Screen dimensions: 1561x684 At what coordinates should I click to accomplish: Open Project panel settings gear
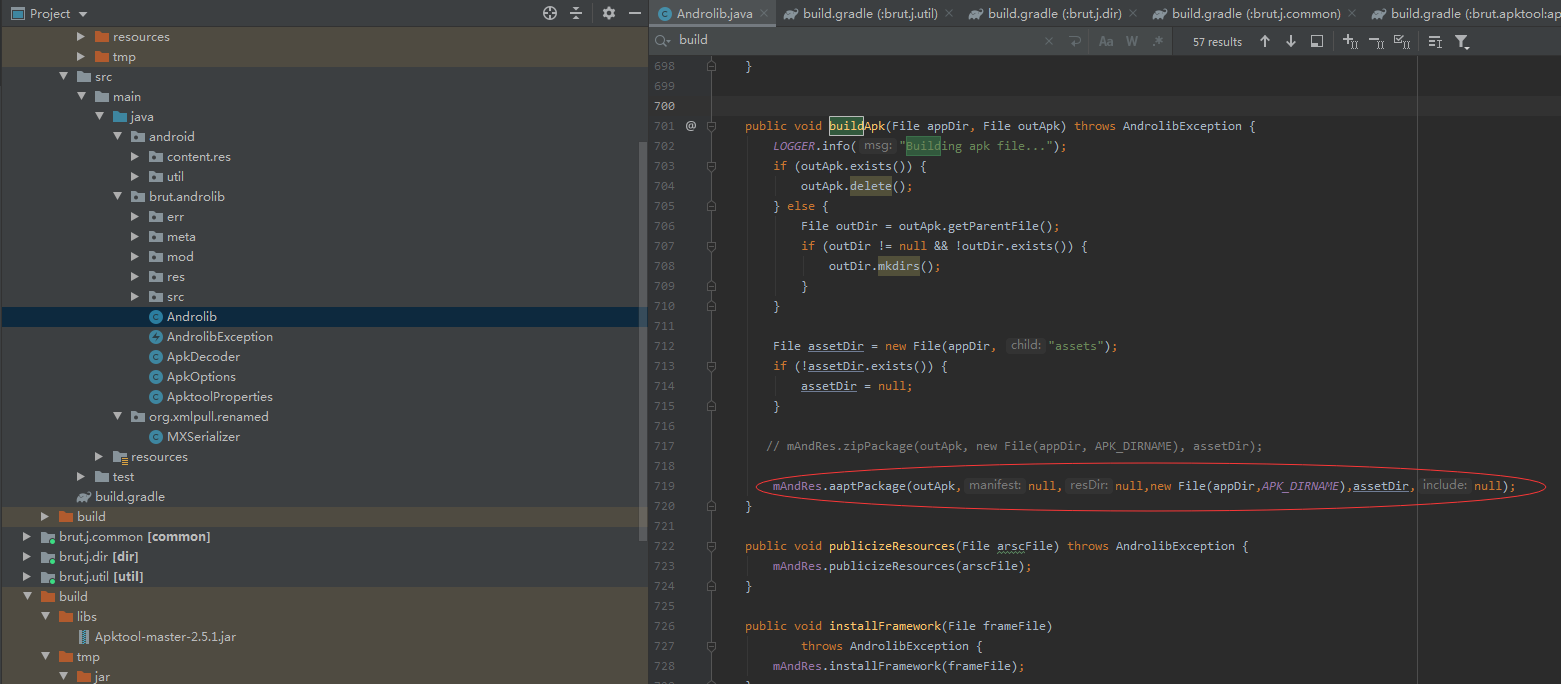609,13
